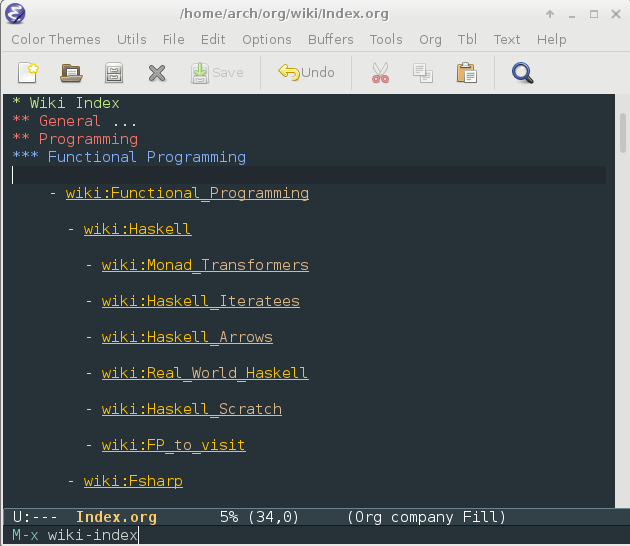Close the Emacs window
The height and width of the screenshot is (546, 630).
pyautogui.click(x=616, y=14)
